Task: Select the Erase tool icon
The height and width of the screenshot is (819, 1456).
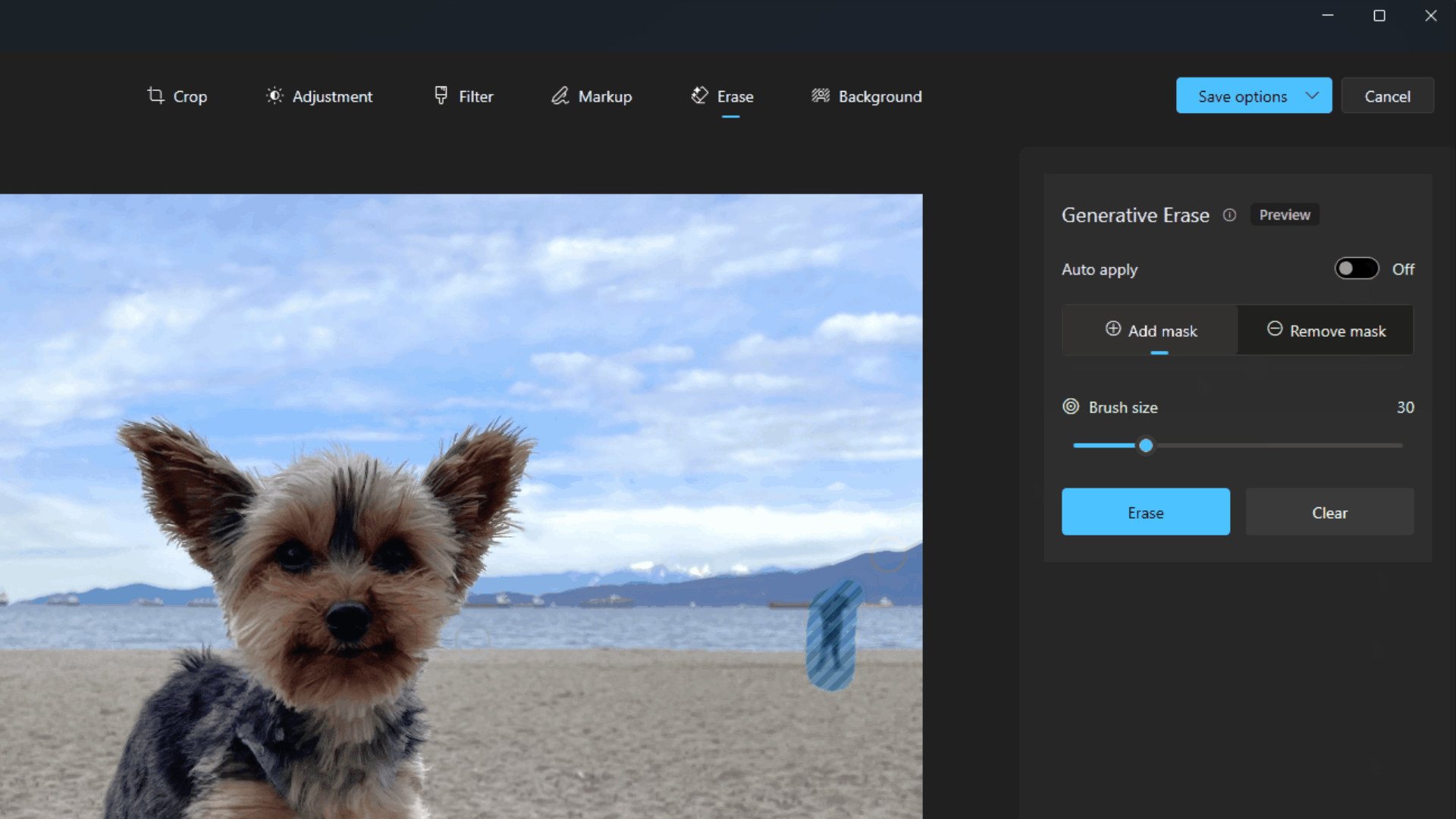Action: point(699,96)
